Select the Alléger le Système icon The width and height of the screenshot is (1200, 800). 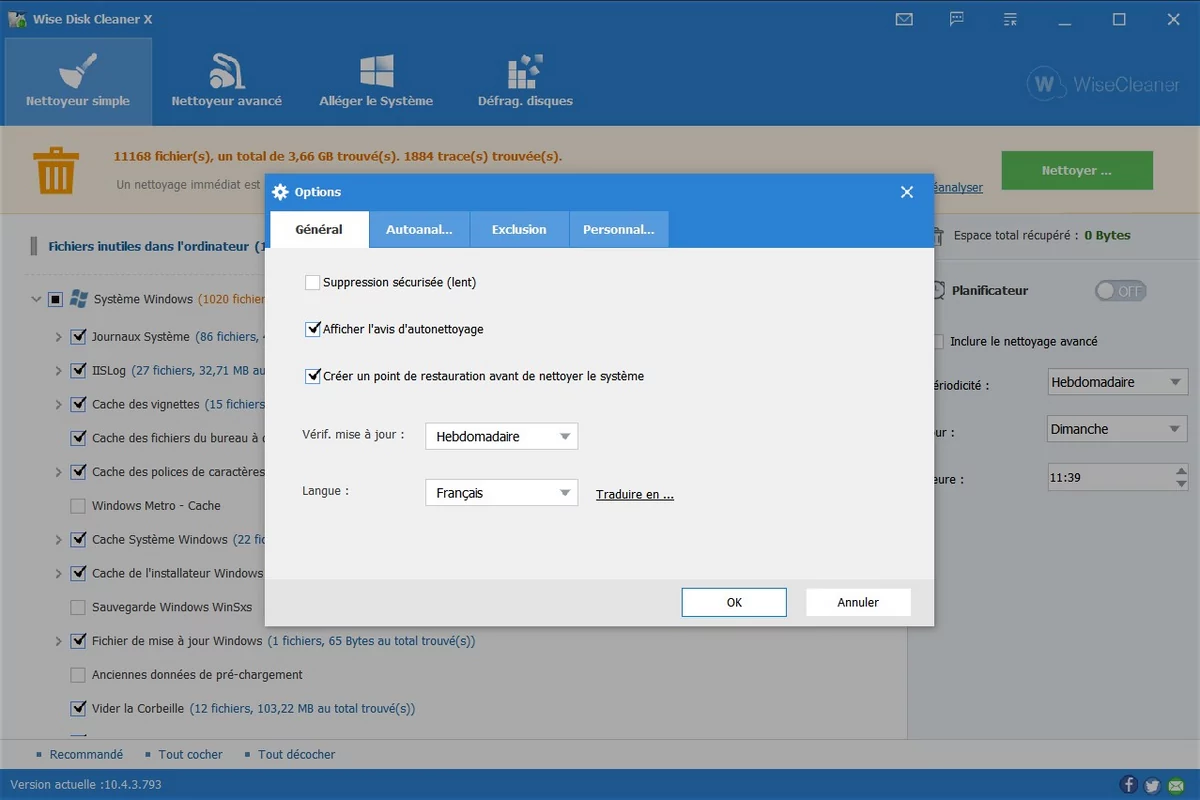click(376, 72)
